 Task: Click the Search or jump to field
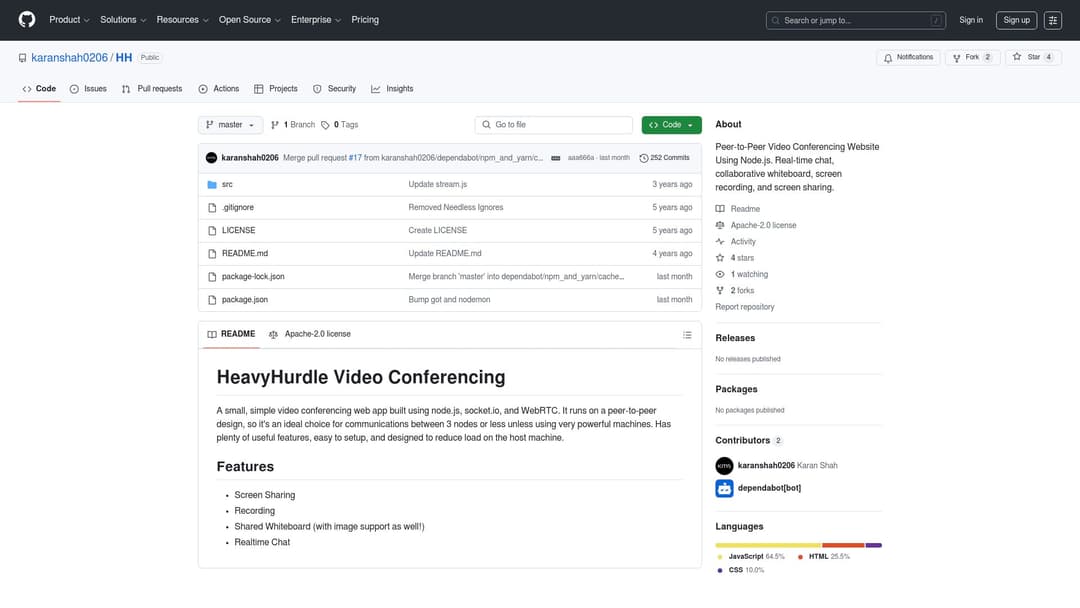pos(855,21)
